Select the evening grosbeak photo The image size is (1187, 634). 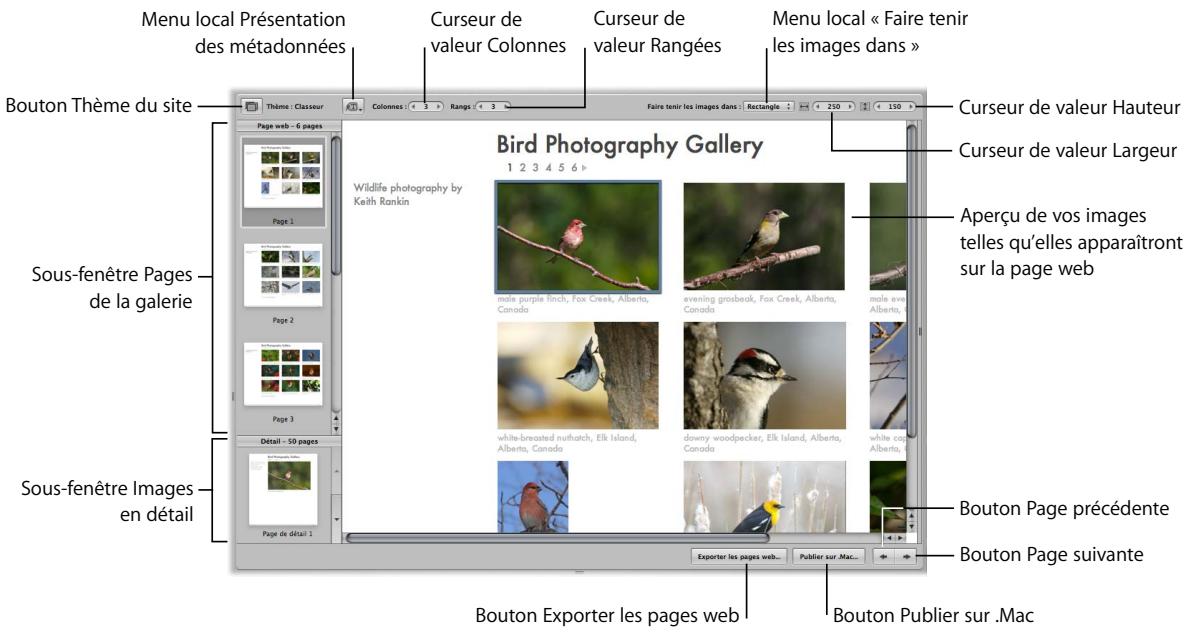click(764, 236)
